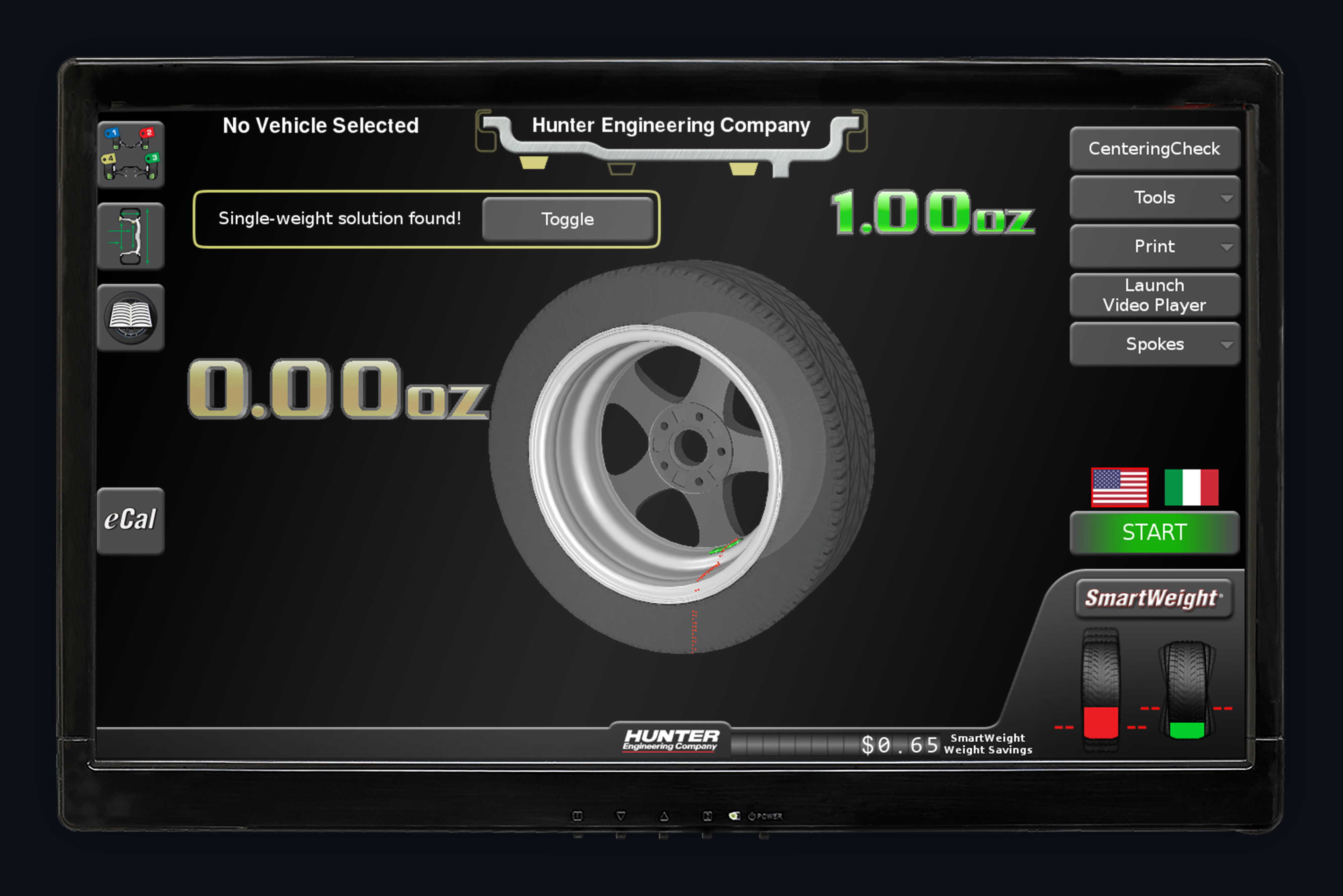Click the 0.00oz gold weight readout
1343x896 pixels.
338,389
